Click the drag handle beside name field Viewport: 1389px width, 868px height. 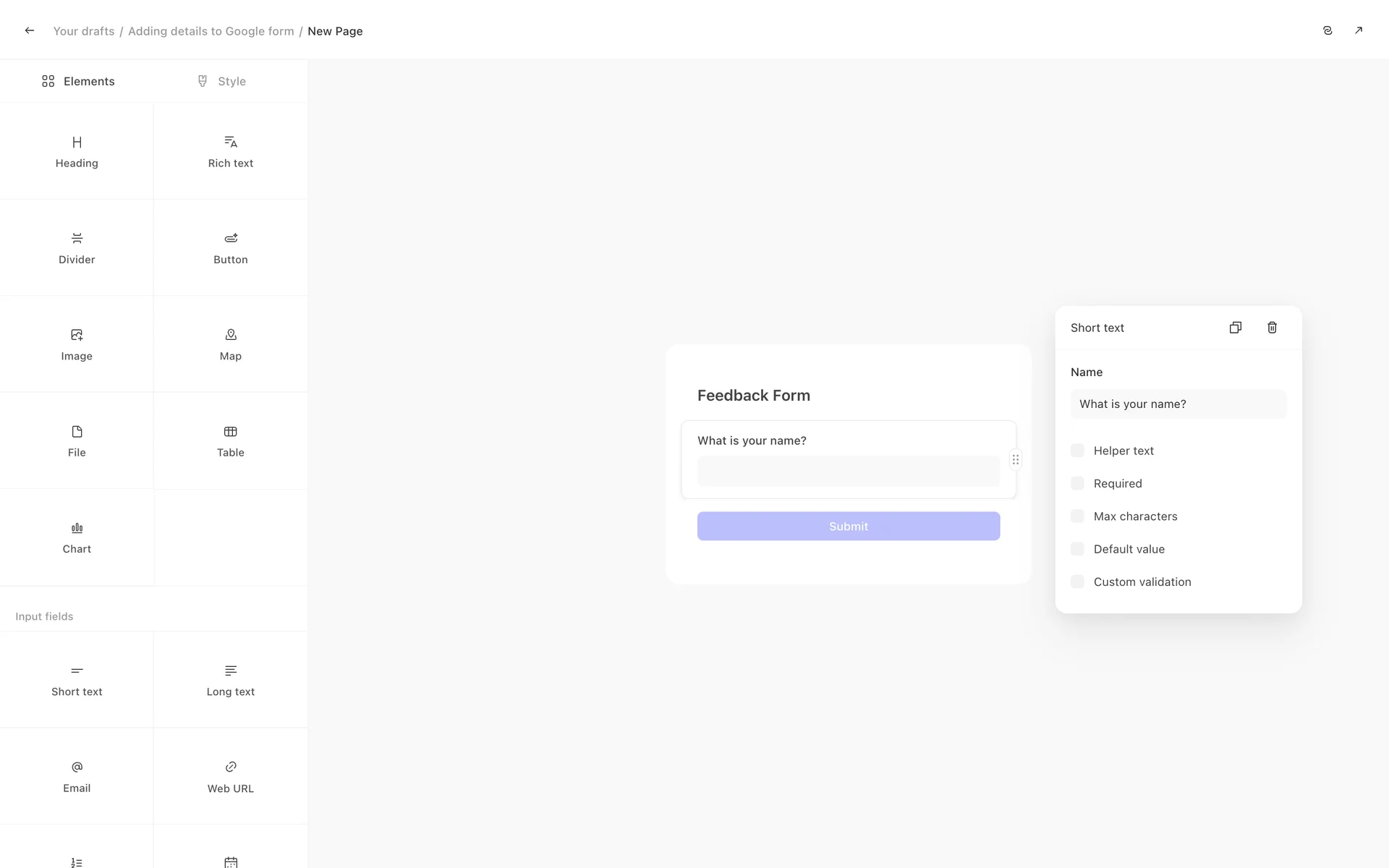pyautogui.click(x=1015, y=460)
